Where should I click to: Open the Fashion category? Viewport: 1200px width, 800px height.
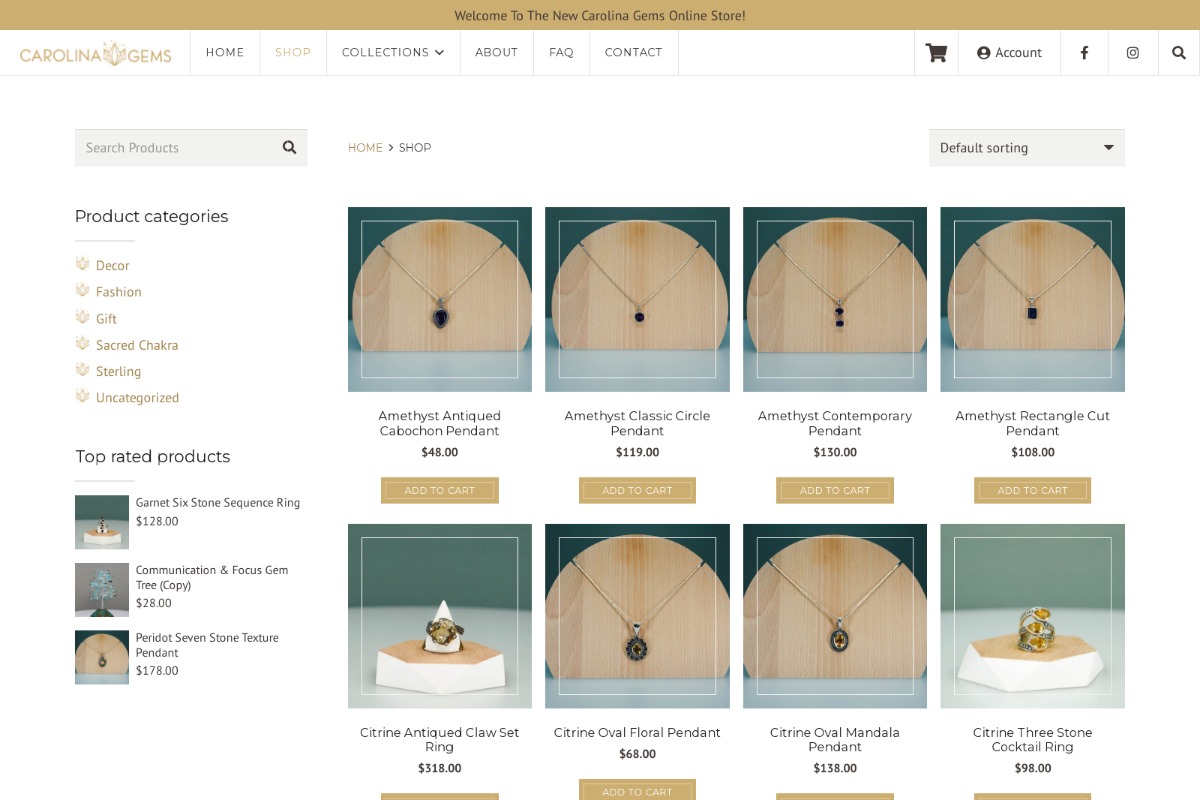pos(119,292)
